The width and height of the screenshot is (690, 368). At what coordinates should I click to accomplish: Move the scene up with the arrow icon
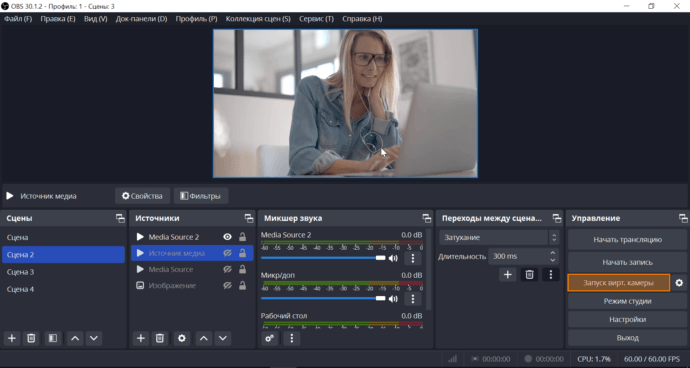click(x=75, y=338)
